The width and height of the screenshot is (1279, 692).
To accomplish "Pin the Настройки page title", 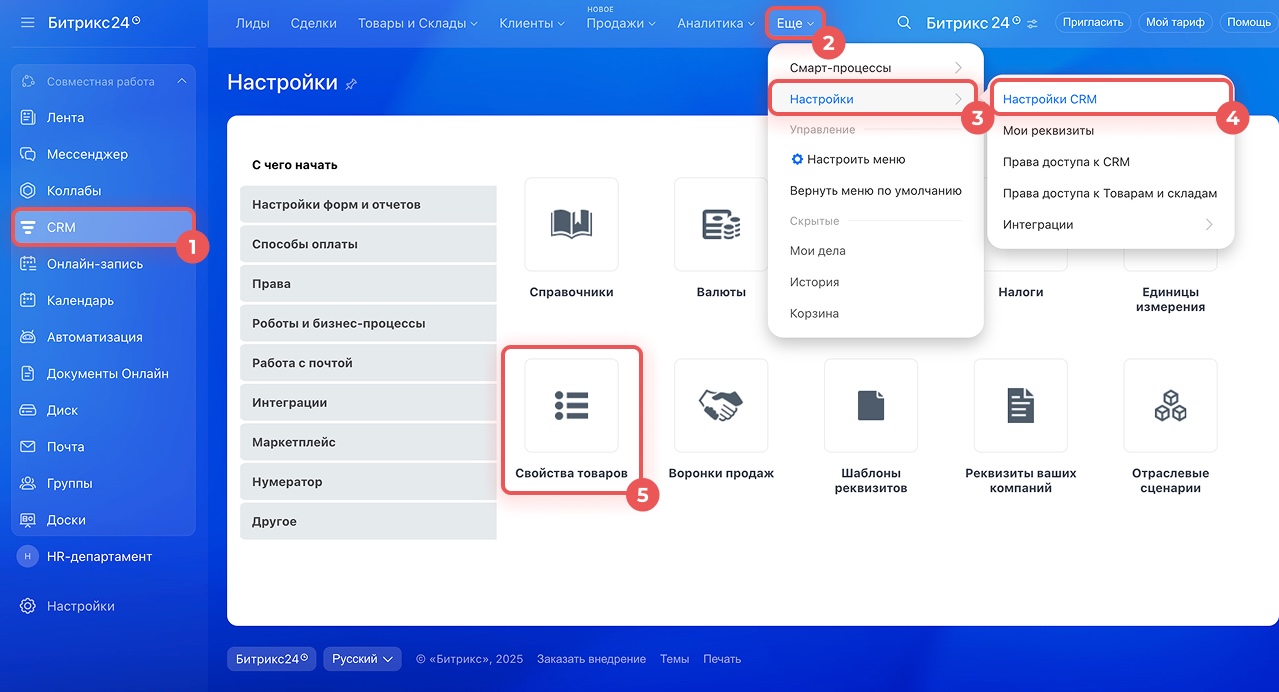I will pos(351,85).
